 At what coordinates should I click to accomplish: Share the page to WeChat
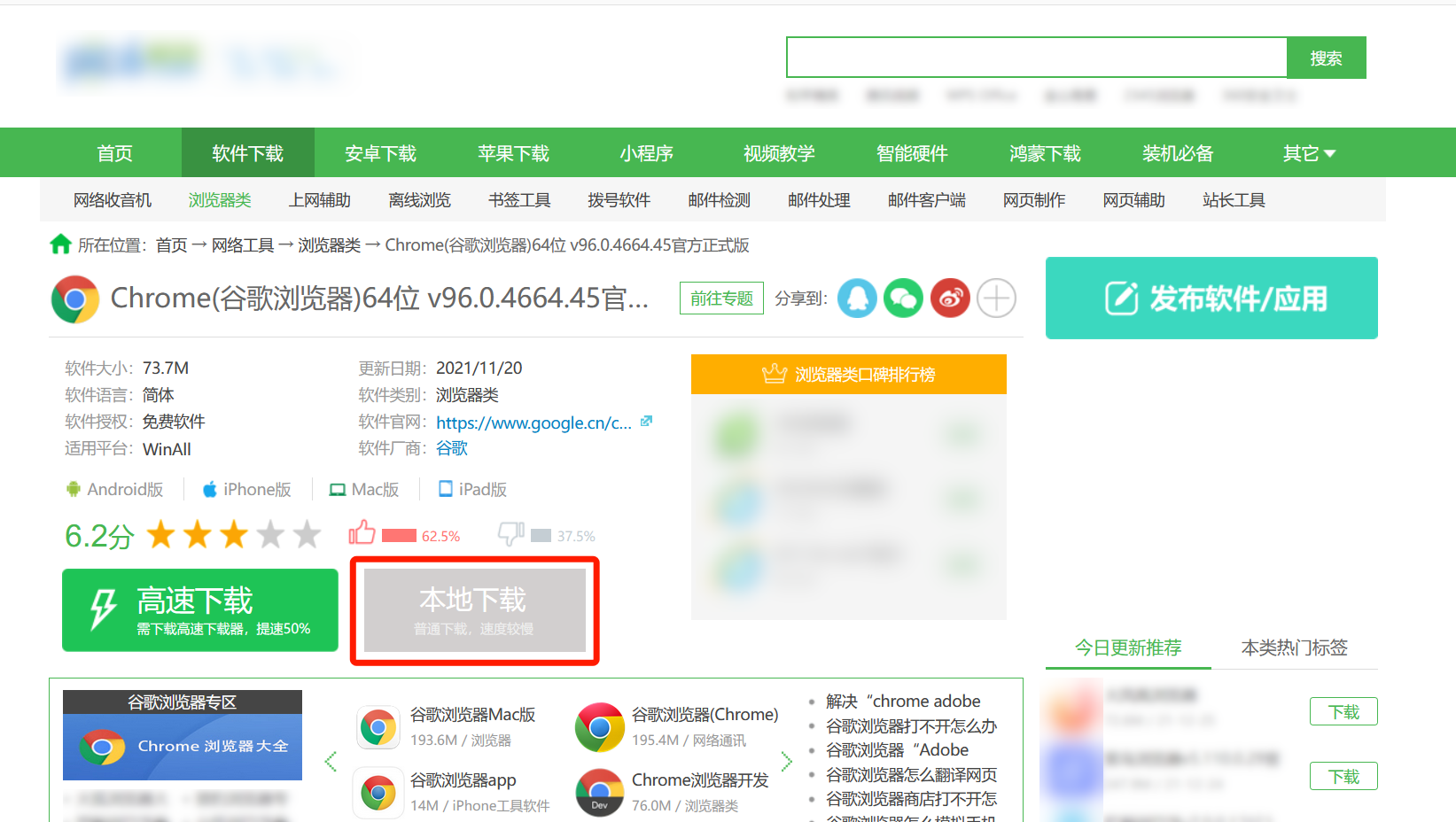pyautogui.click(x=903, y=298)
